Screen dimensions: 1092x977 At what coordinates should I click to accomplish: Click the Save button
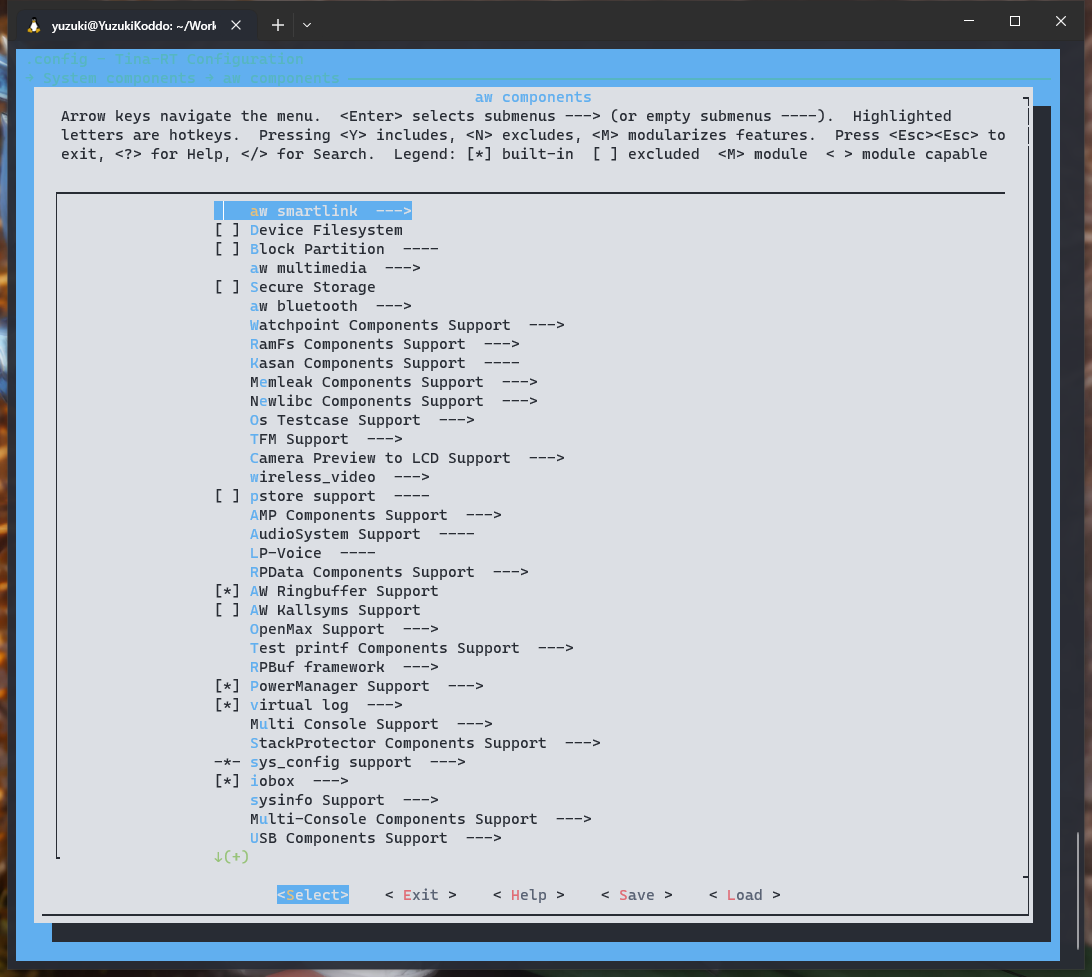pos(636,895)
